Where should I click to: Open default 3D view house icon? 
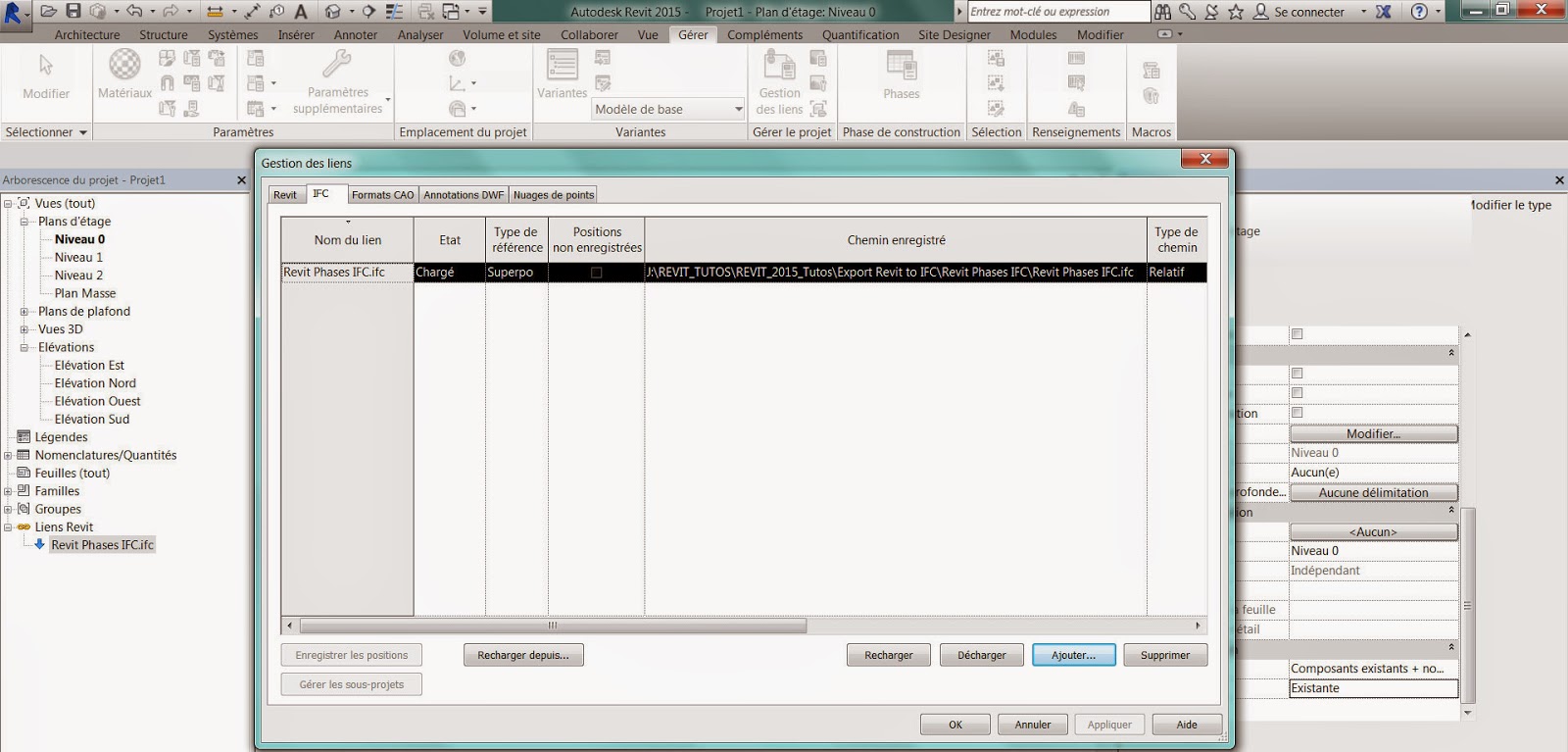333,12
